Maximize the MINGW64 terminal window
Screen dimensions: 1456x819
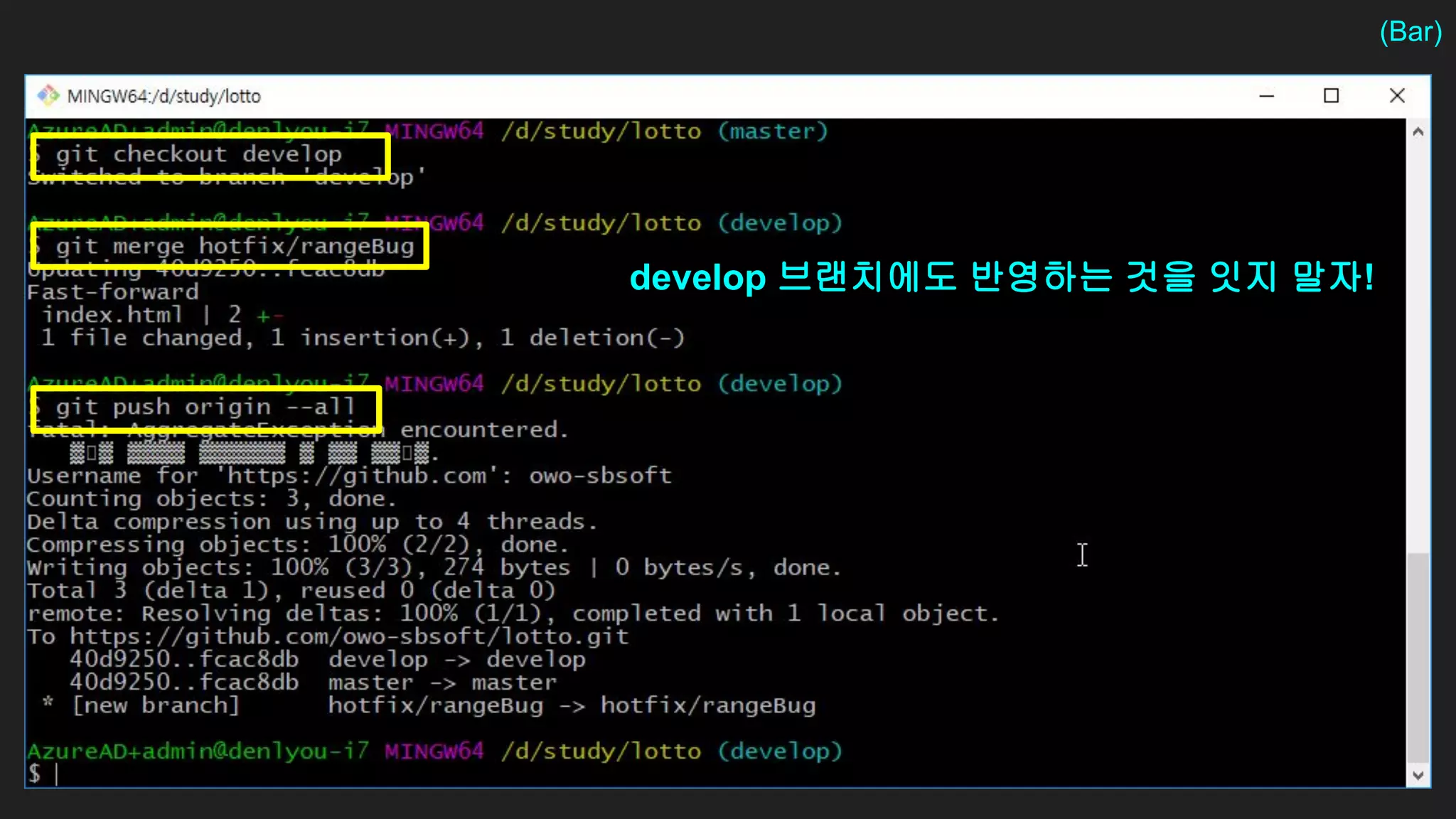(1332, 95)
